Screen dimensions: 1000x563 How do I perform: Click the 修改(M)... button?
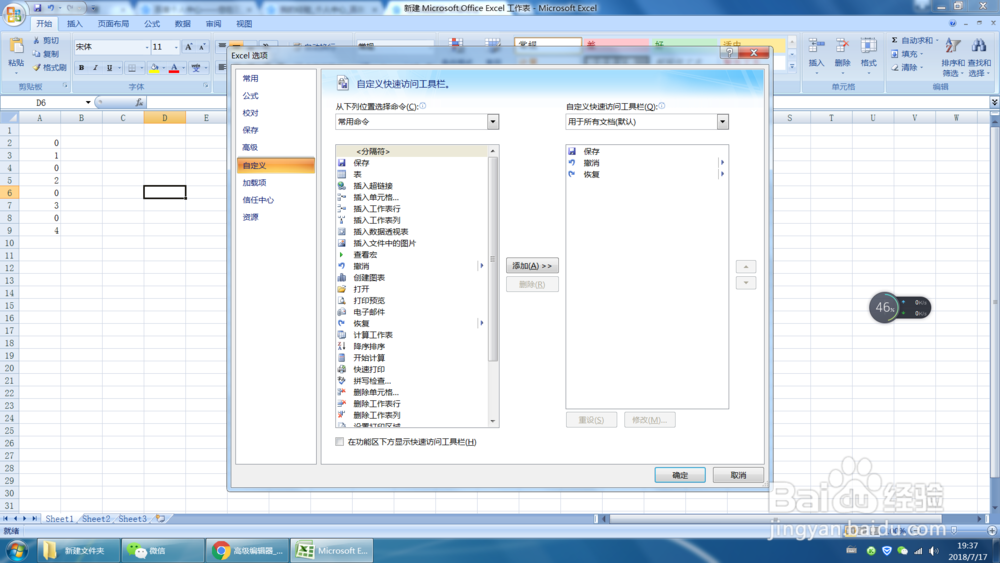click(649, 420)
